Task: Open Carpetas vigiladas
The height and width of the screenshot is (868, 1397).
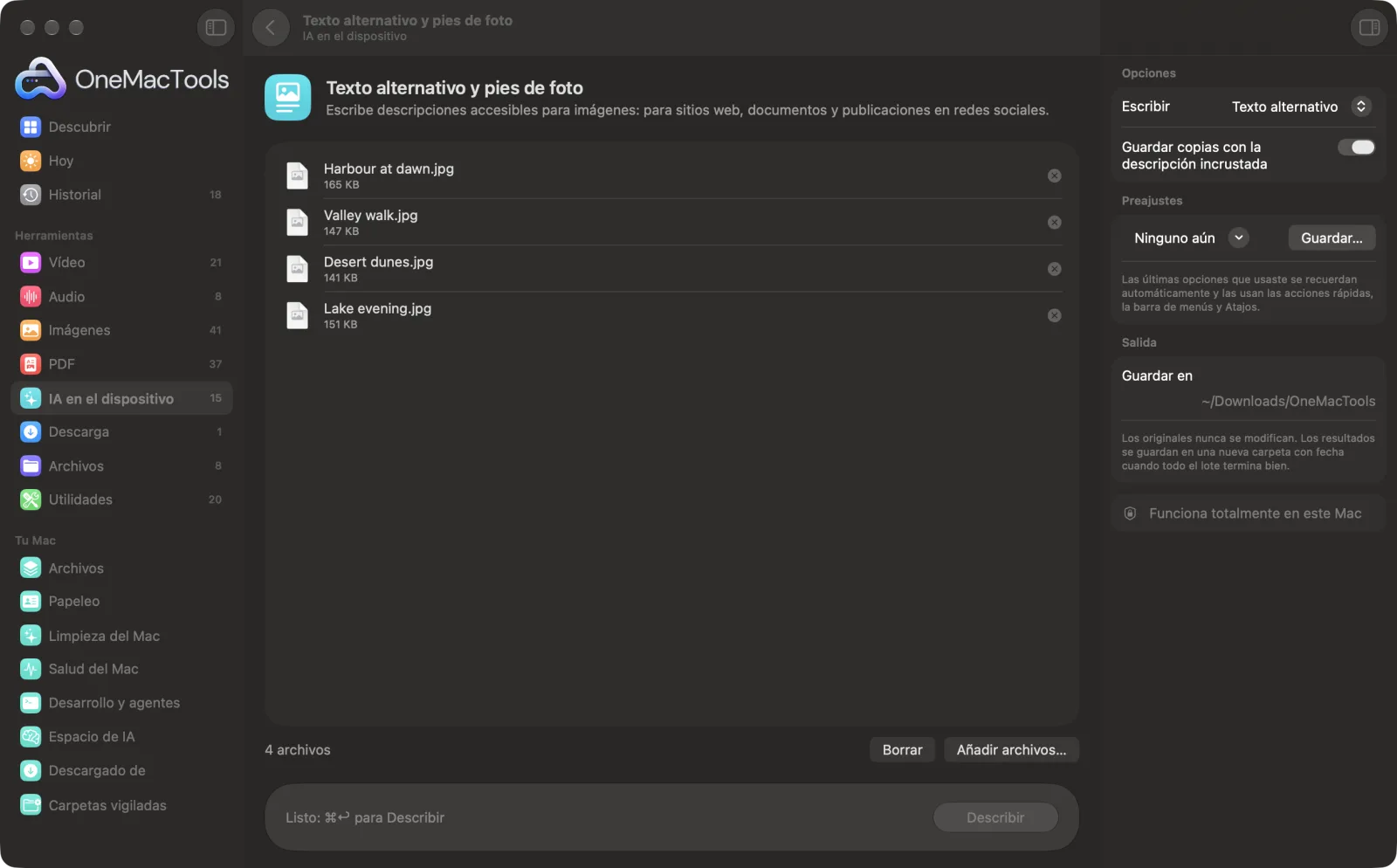Action: [x=121, y=805]
